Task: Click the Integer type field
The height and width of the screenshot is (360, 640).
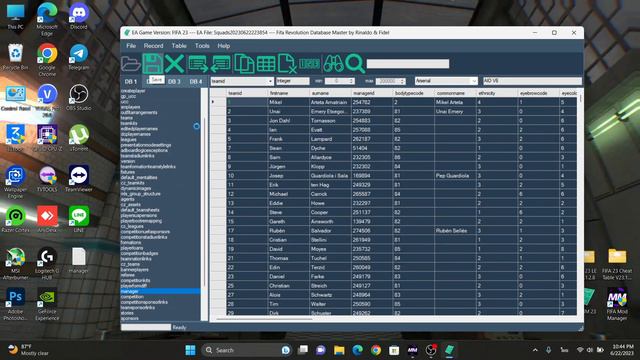Action: 293,81
